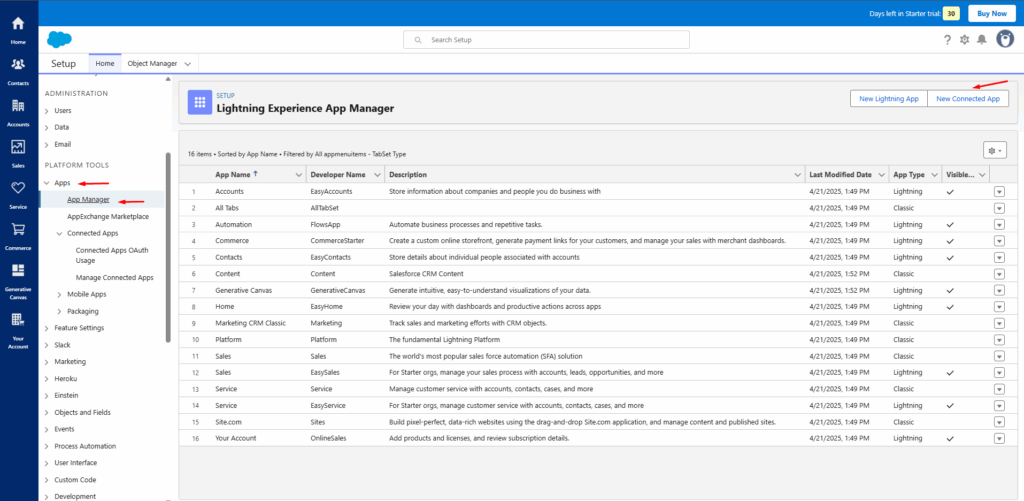The width and height of the screenshot is (1024, 501).
Task: Open Last Modified Date column dropdown arrow
Action: click(x=882, y=175)
